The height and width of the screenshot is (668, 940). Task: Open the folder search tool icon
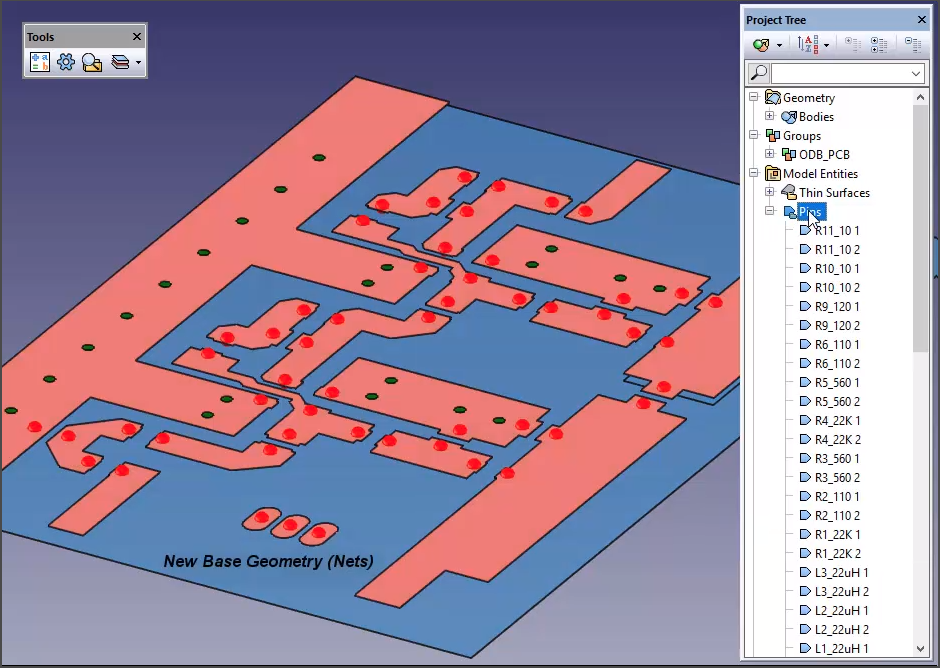[x=92, y=62]
